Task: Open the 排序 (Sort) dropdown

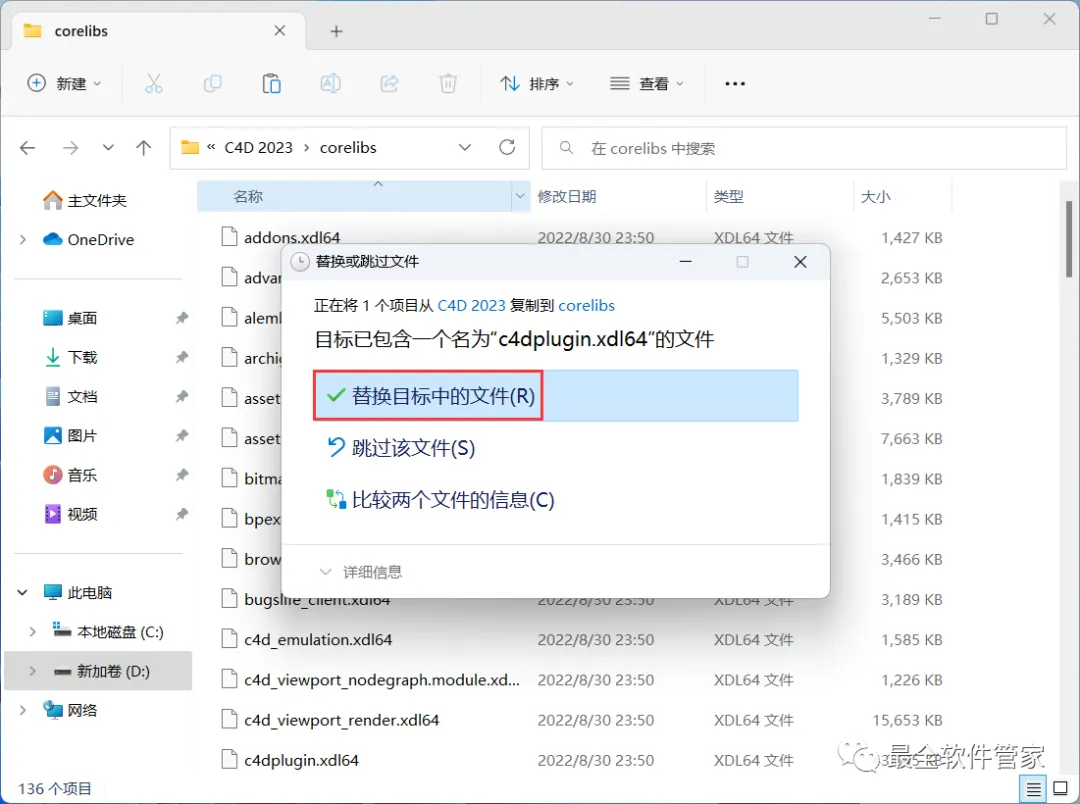Action: click(x=537, y=83)
